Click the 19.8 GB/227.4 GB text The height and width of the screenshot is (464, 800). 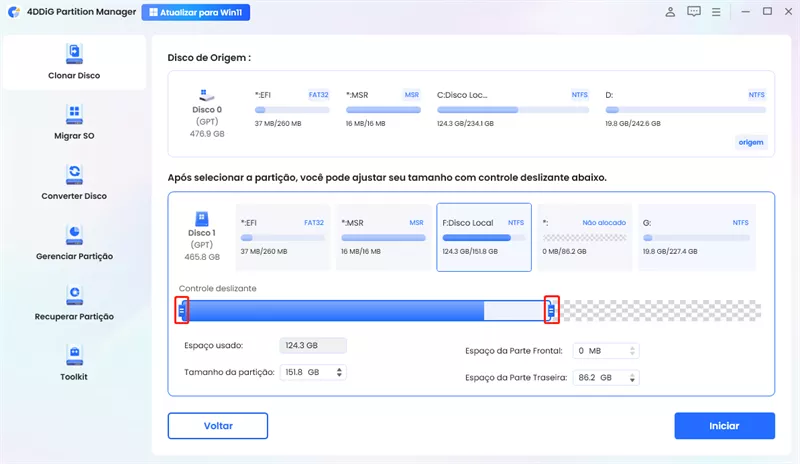[x=670, y=252]
